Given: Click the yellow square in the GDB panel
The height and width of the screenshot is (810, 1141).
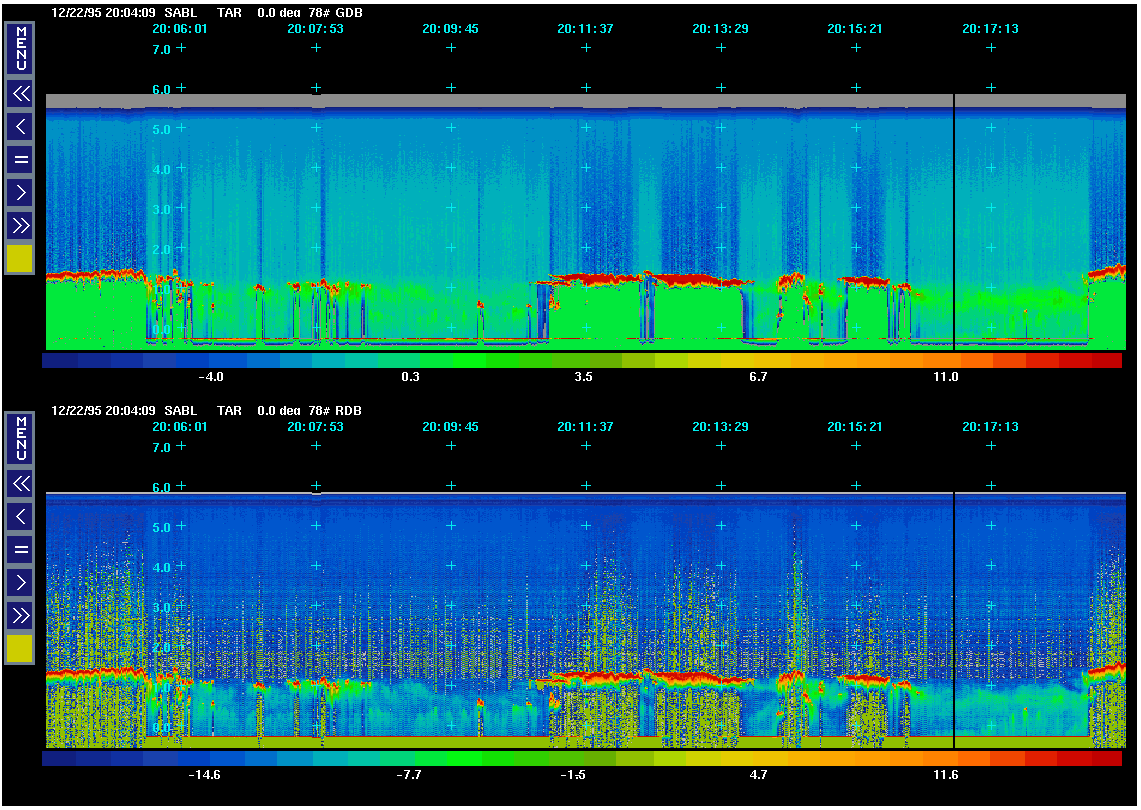Looking at the screenshot, I should click(x=20, y=259).
